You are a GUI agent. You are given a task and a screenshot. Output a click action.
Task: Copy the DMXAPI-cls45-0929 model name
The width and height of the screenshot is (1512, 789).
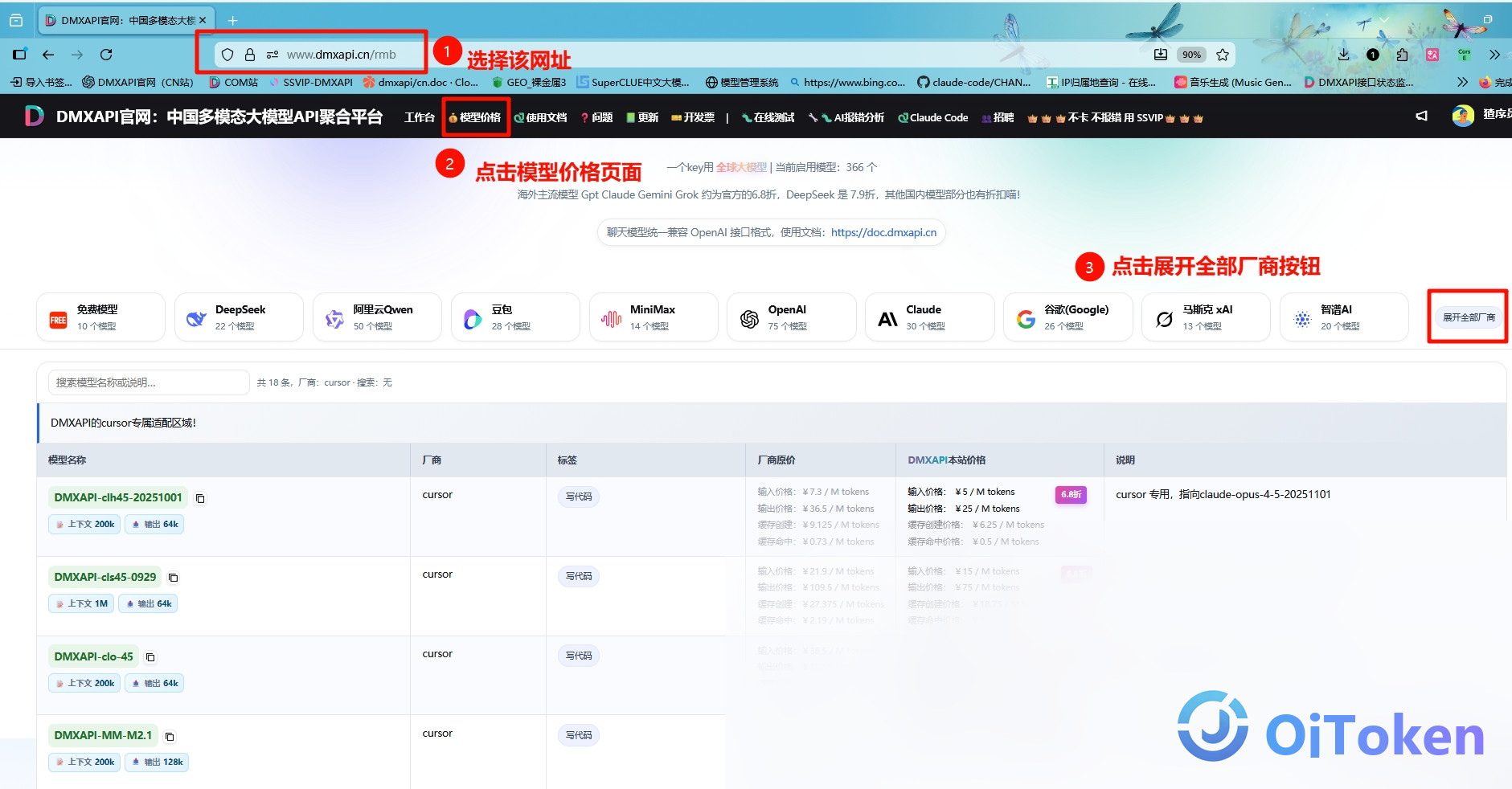[173, 578]
